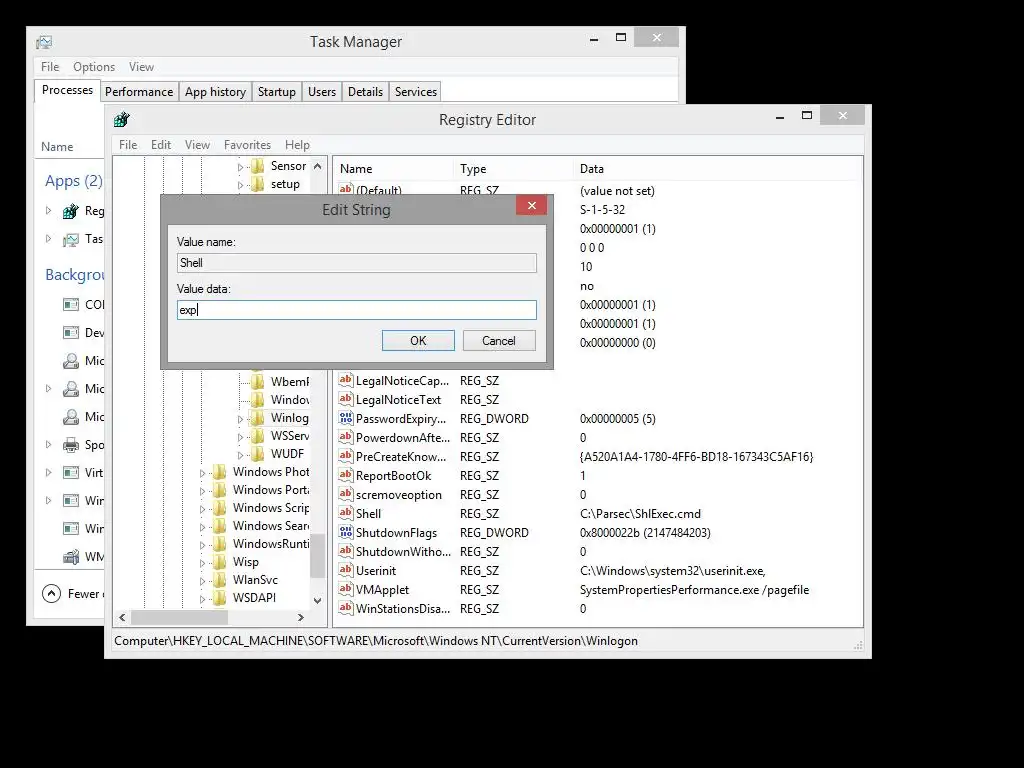Click the Registry Editor title bar icon

pyautogui.click(x=121, y=120)
